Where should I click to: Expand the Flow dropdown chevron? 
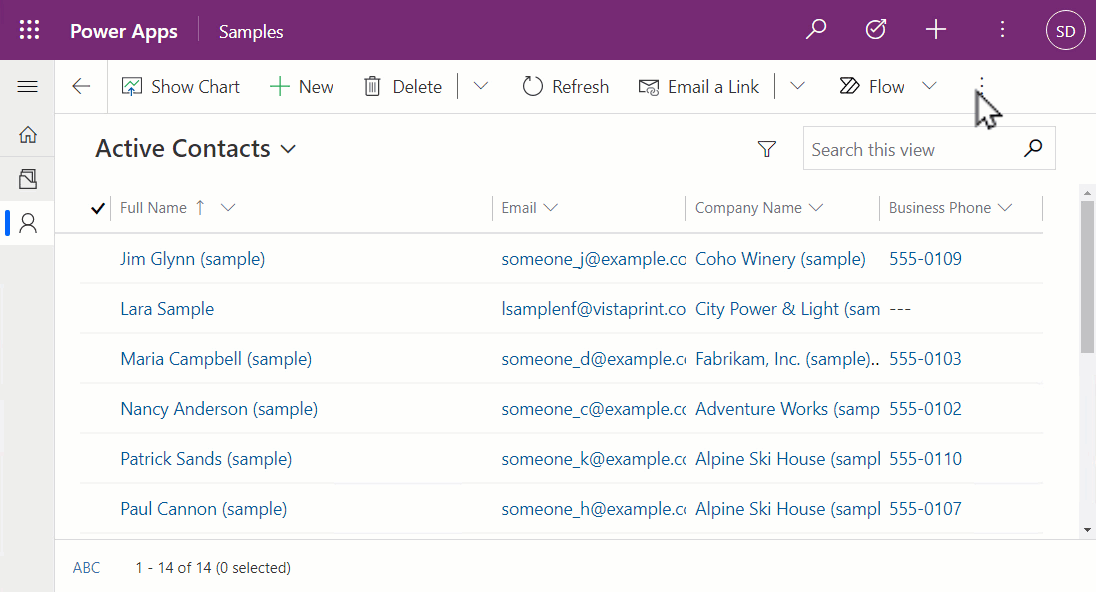(929, 86)
